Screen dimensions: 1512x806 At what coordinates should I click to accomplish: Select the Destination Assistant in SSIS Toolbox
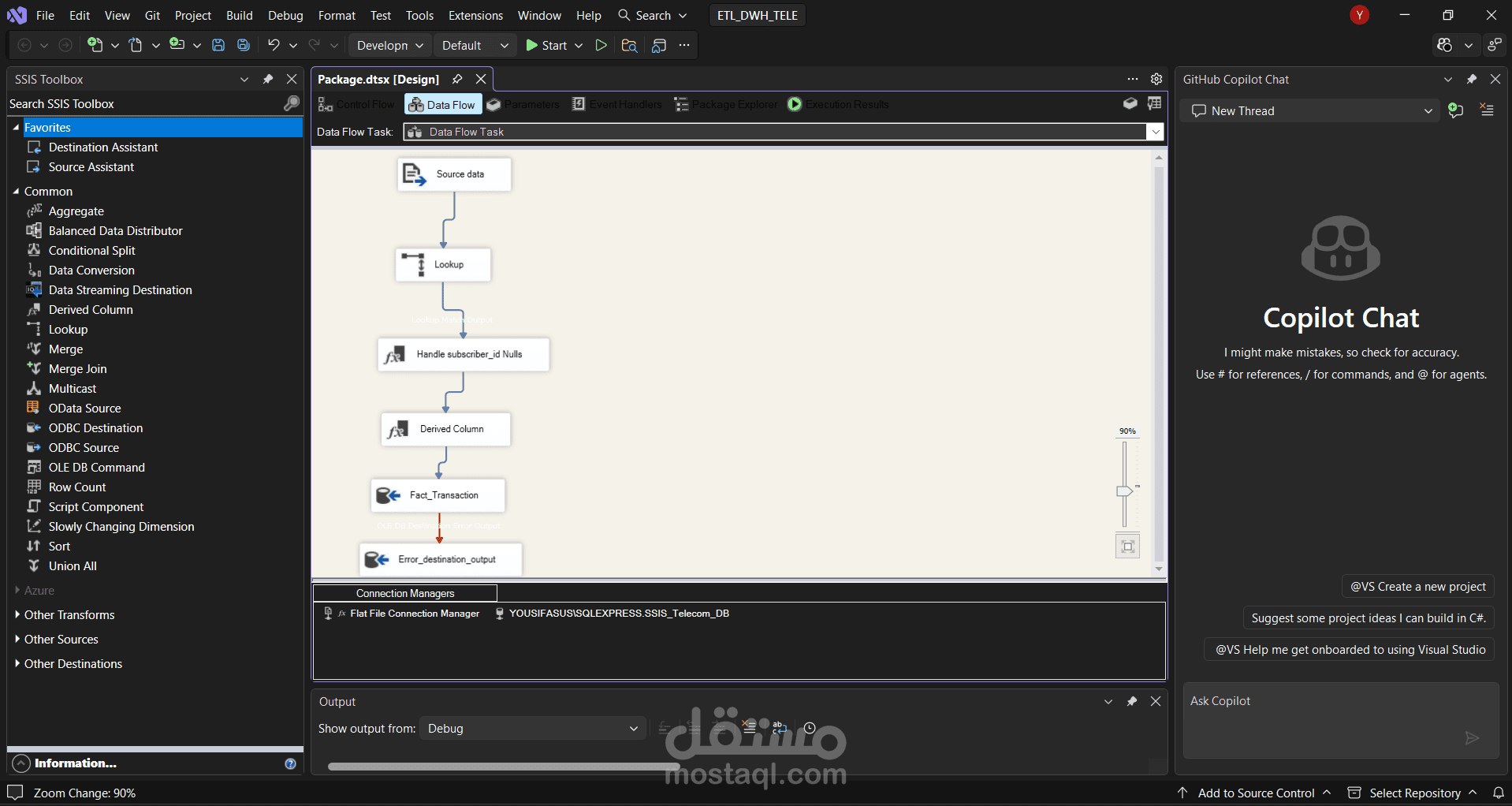pyautogui.click(x=102, y=147)
